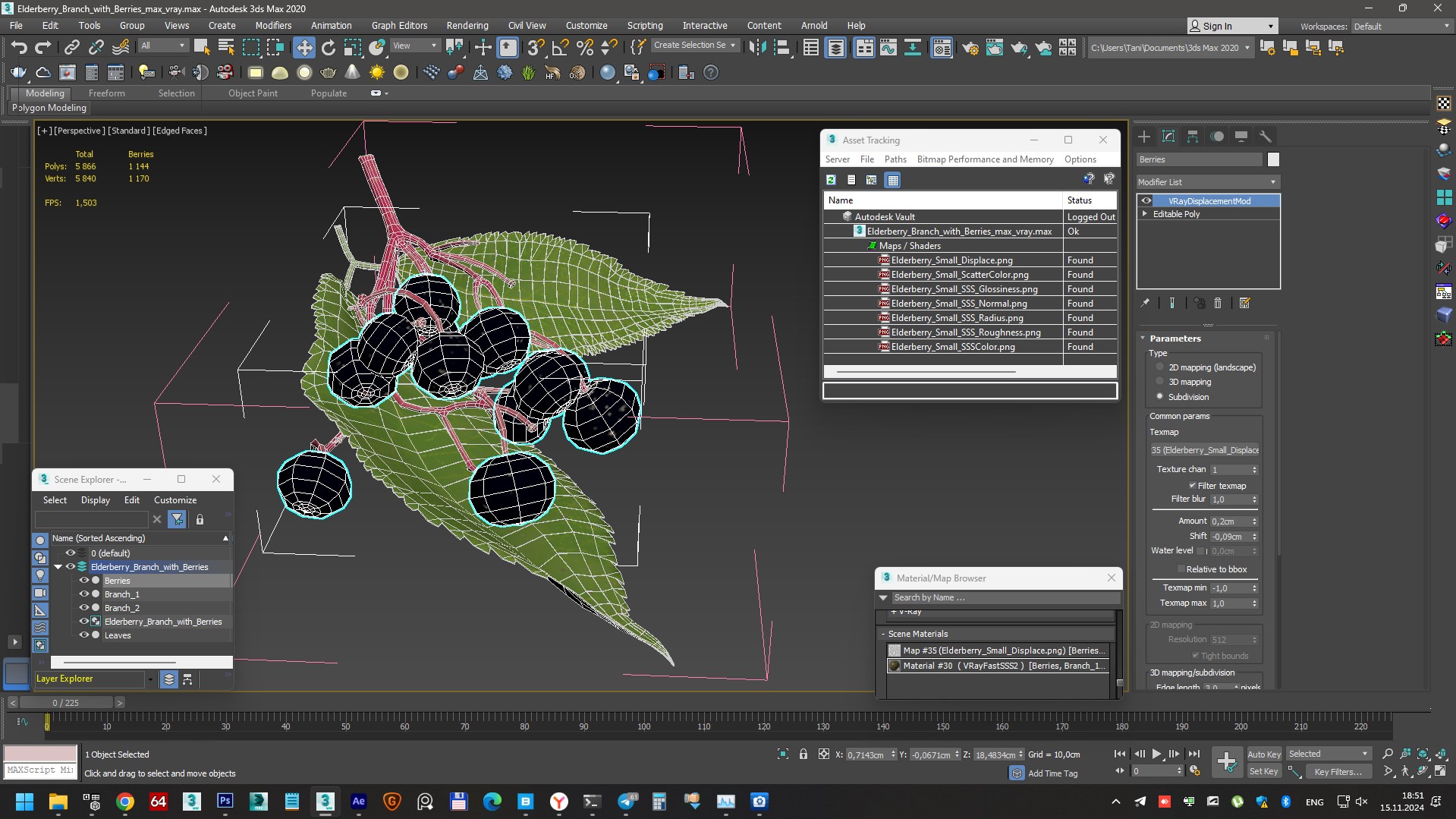Click the Pin Stack icon
This screenshot has width=1456, height=819.
(1145, 303)
